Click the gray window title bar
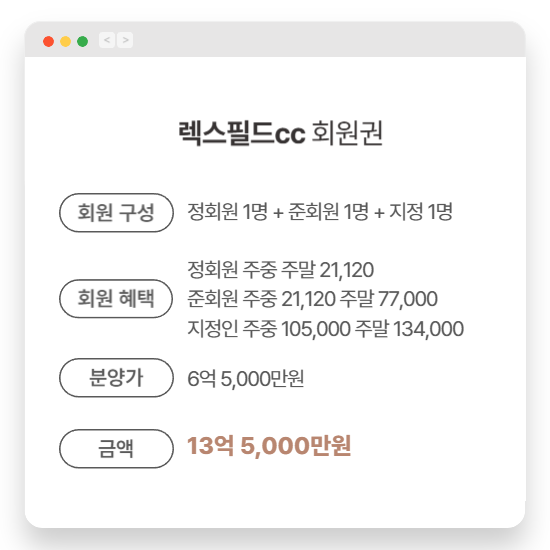The height and width of the screenshot is (550, 550). tap(275, 40)
